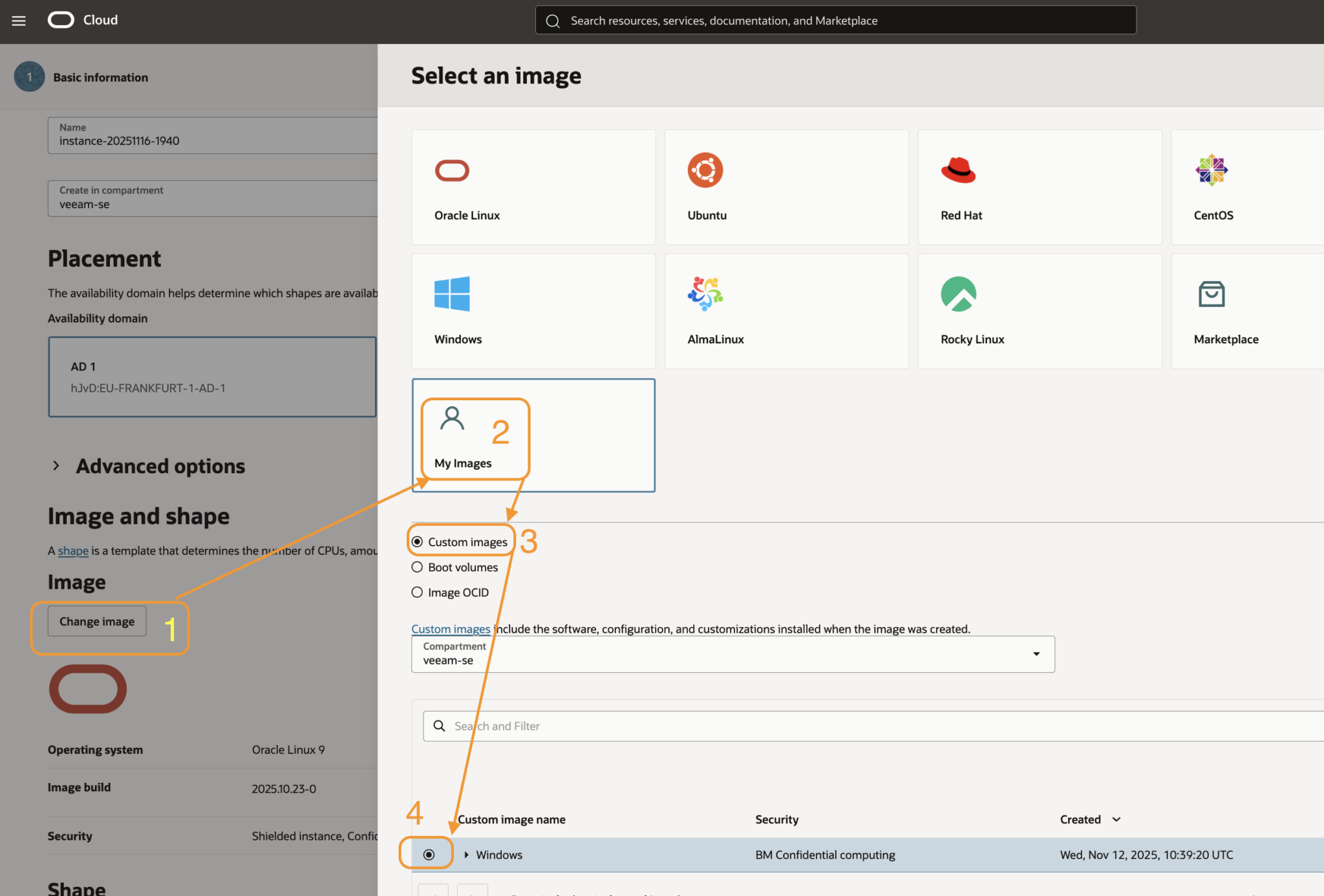Select the AlmaLinux image
The image size is (1324, 896).
(786, 310)
